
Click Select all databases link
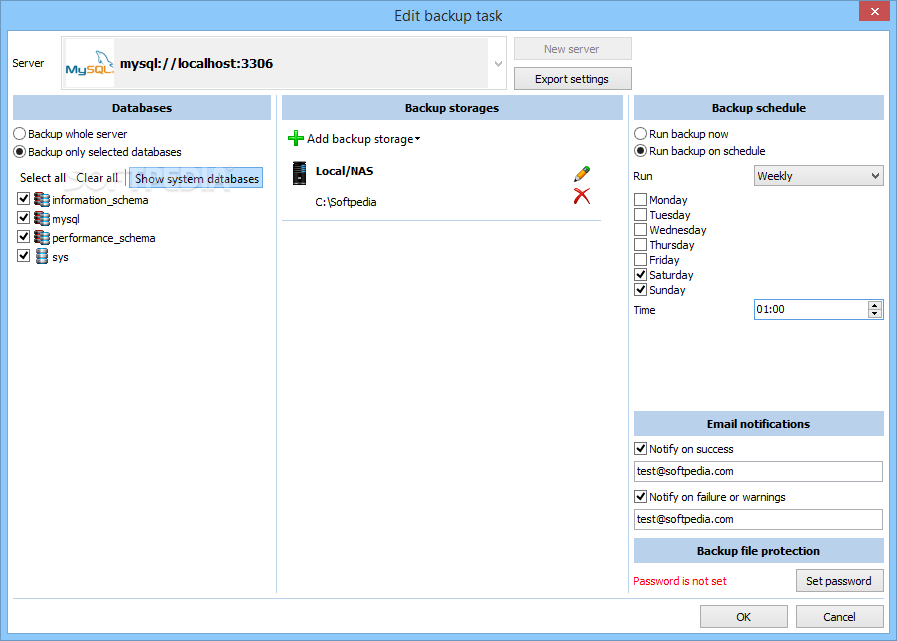(x=43, y=178)
